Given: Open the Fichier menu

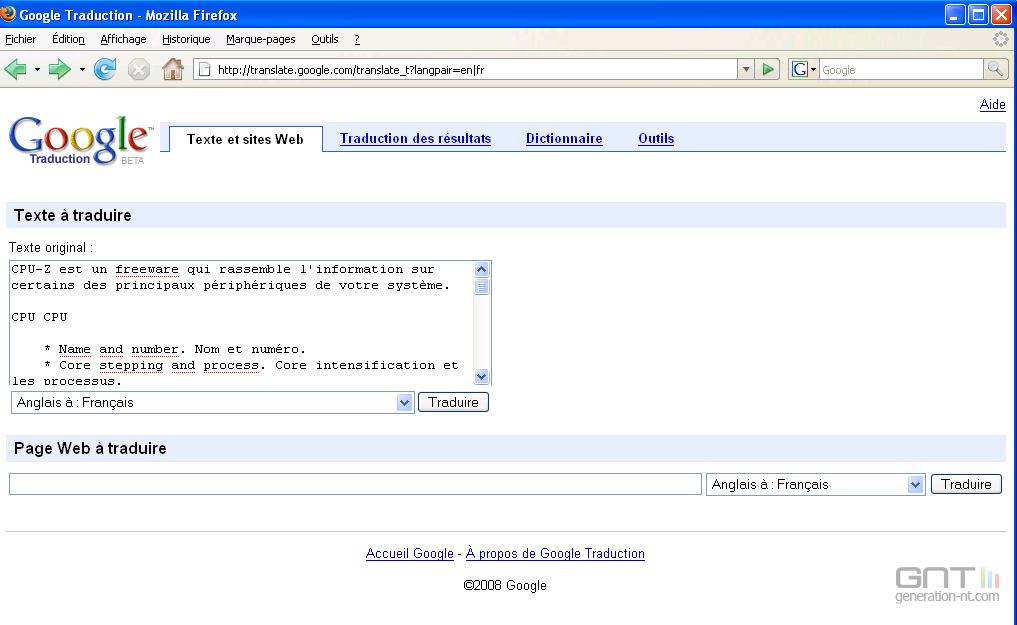Looking at the screenshot, I should coord(21,39).
